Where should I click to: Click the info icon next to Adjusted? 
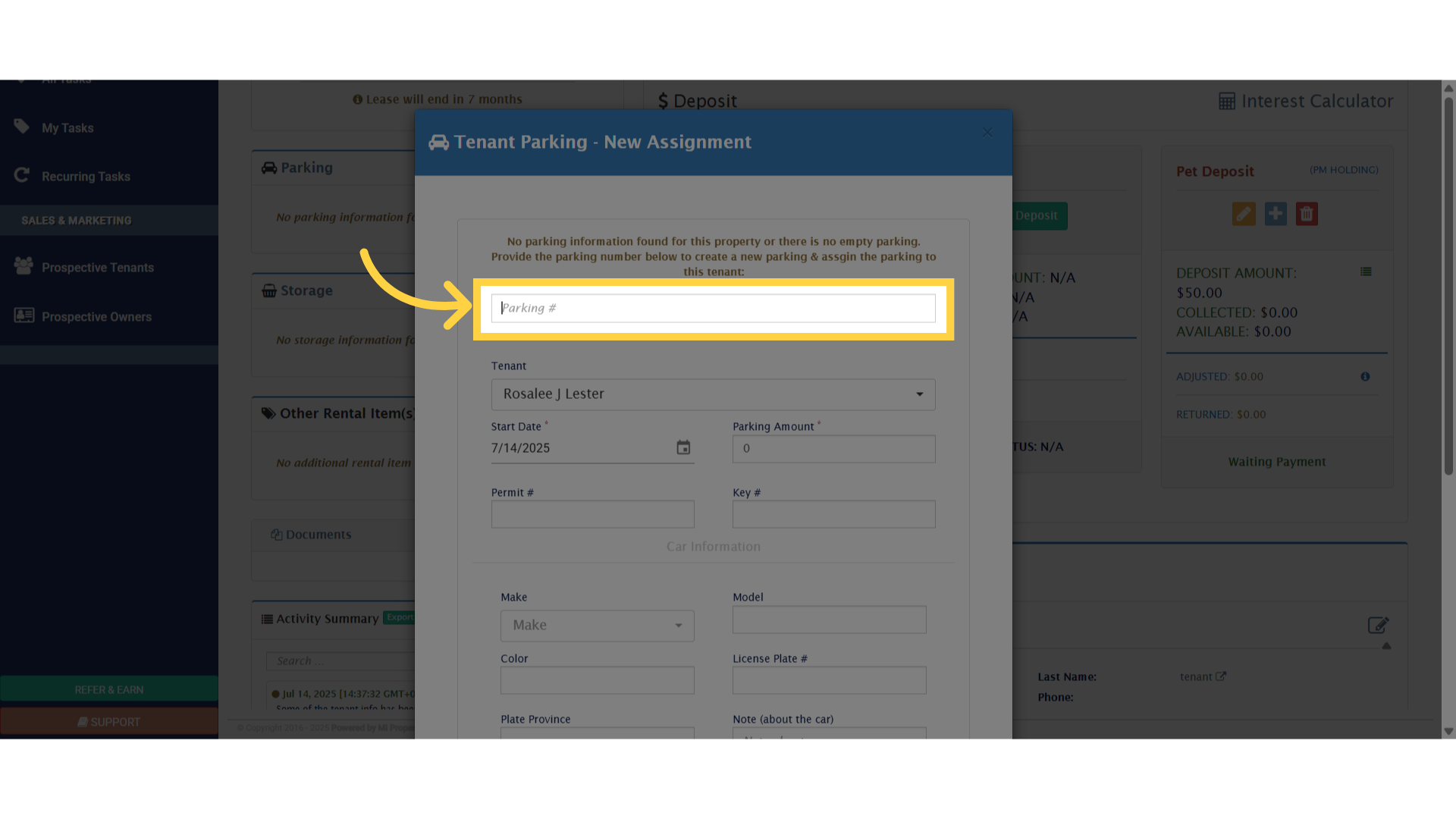1365,376
